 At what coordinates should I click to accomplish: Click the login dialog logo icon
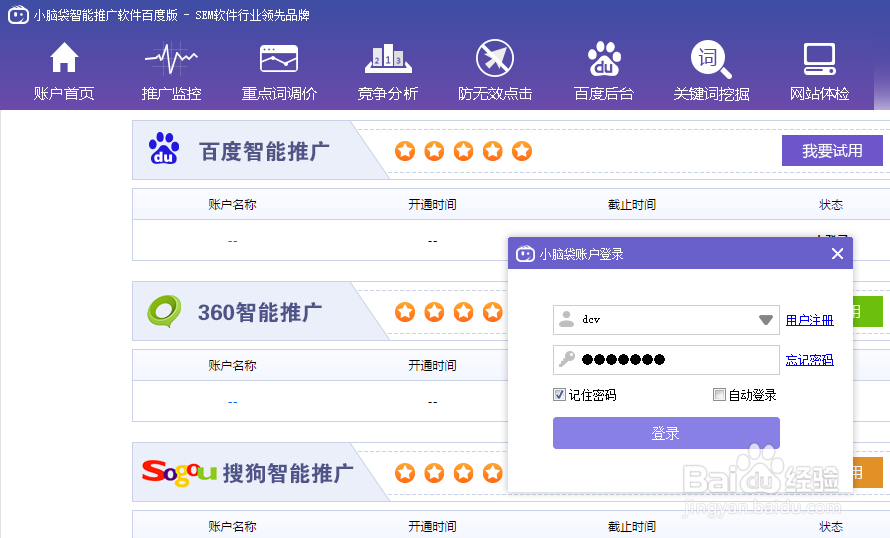(525, 254)
